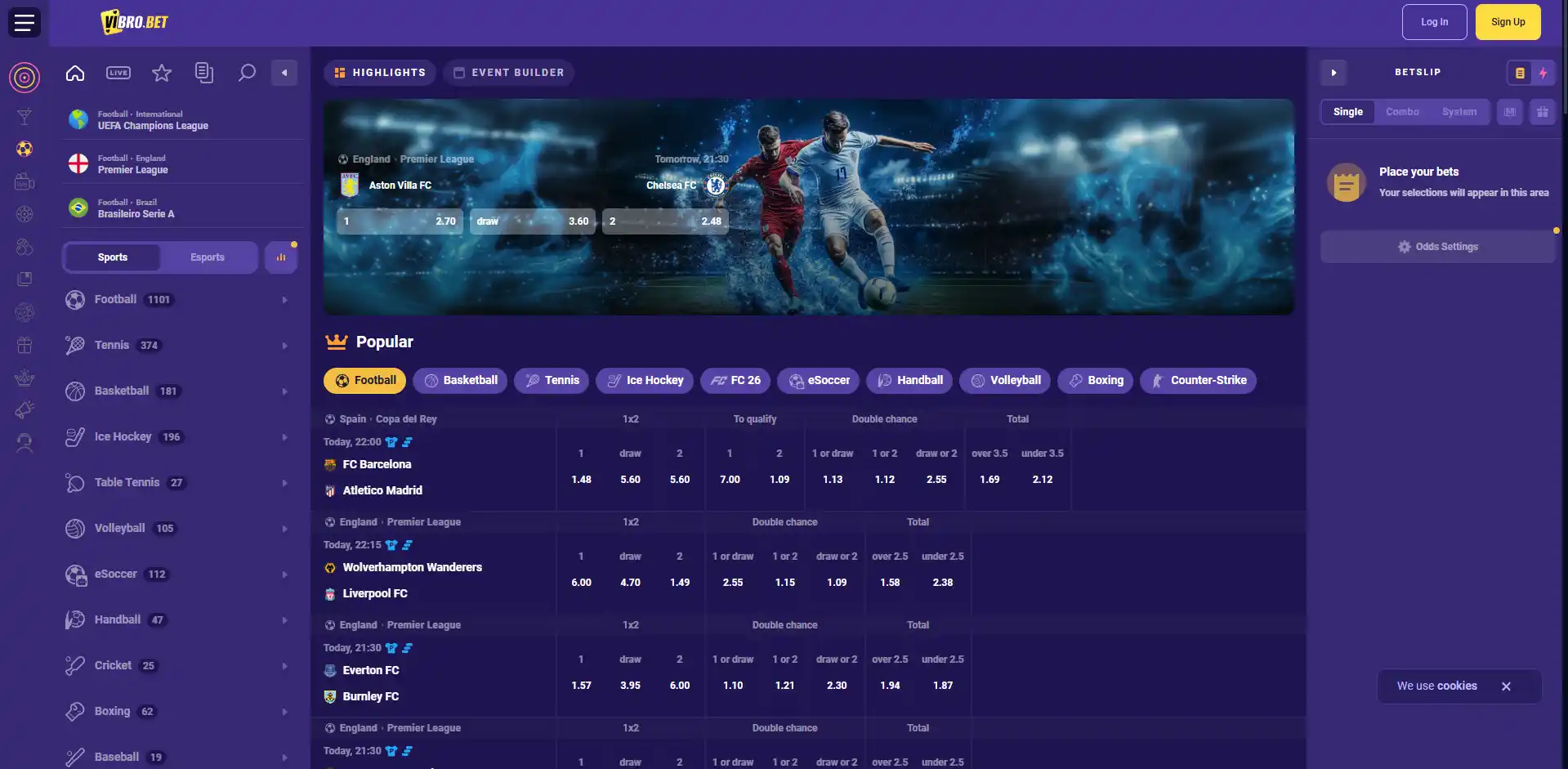Open the support agent icon in left rail
Viewport: 1568px width, 769px height.
25,443
